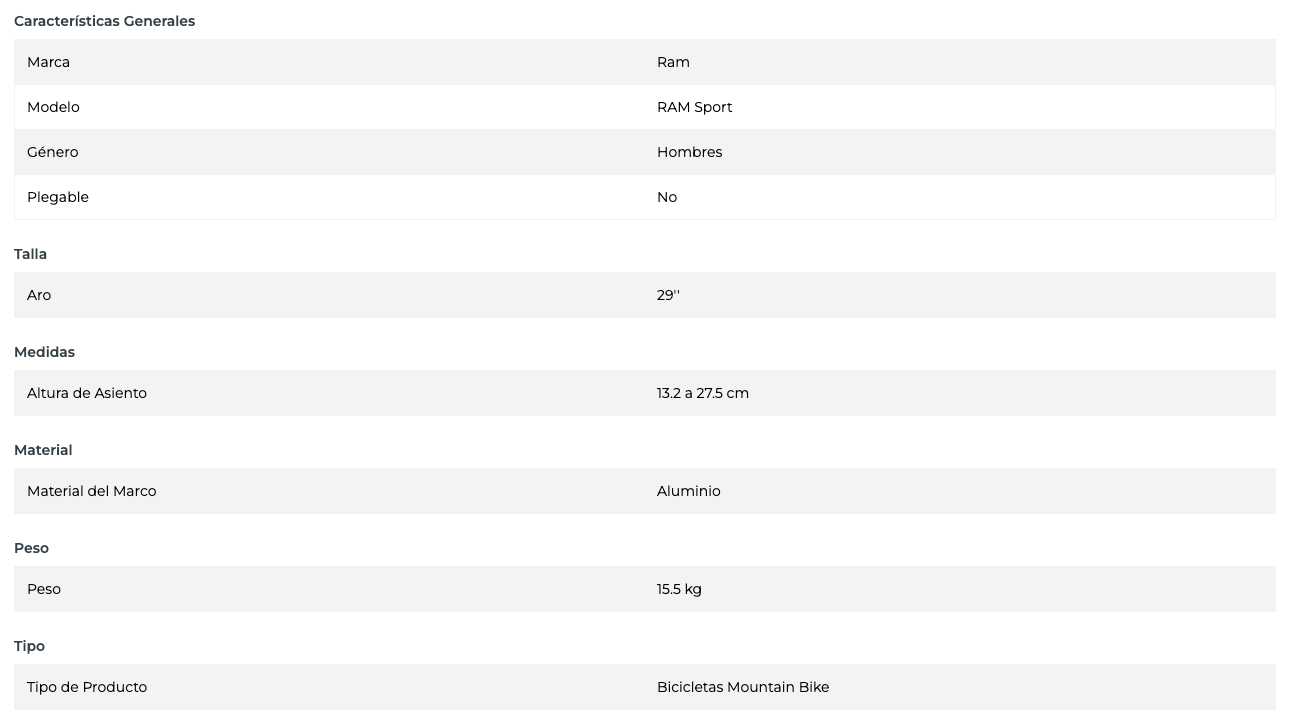This screenshot has height=717, width=1291.
Task: Click the Talla section heading
Action: pyautogui.click(x=30, y=254)
